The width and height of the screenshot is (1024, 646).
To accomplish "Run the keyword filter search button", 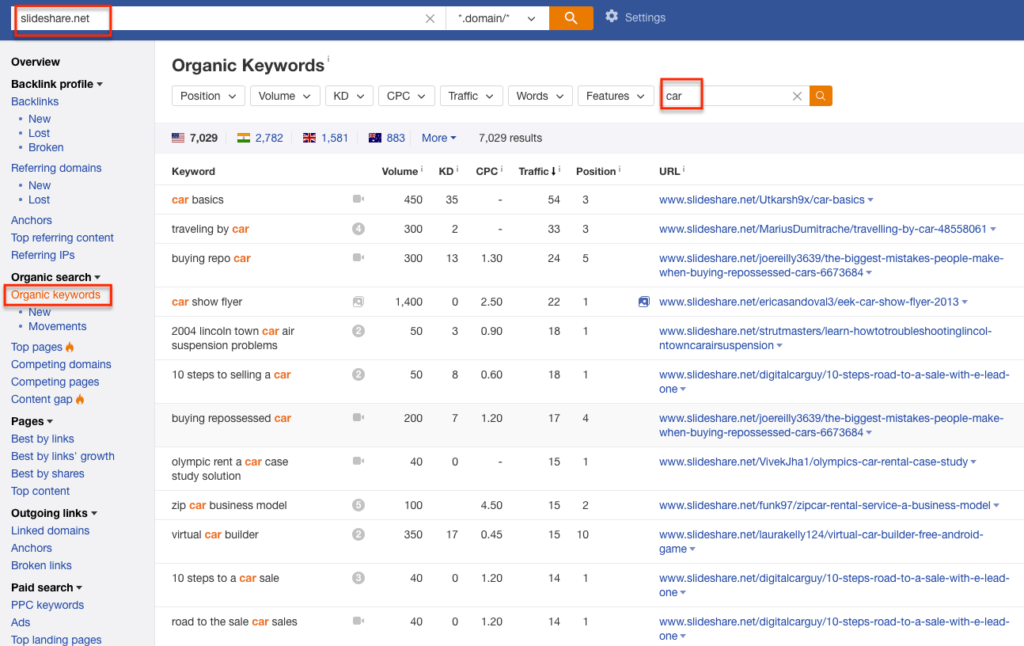I will coord(820,96).
